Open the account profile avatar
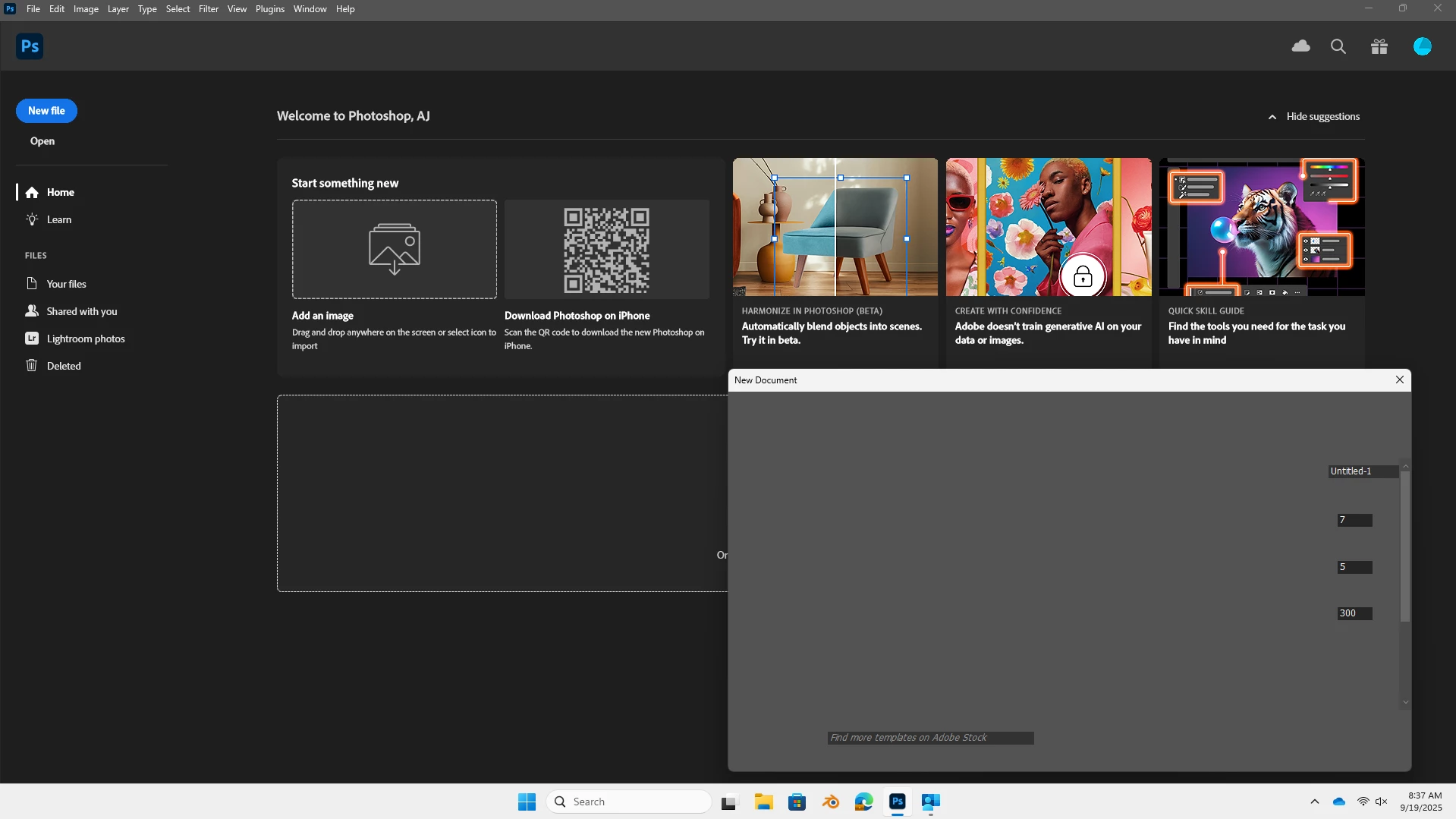 pos(1423,46)
